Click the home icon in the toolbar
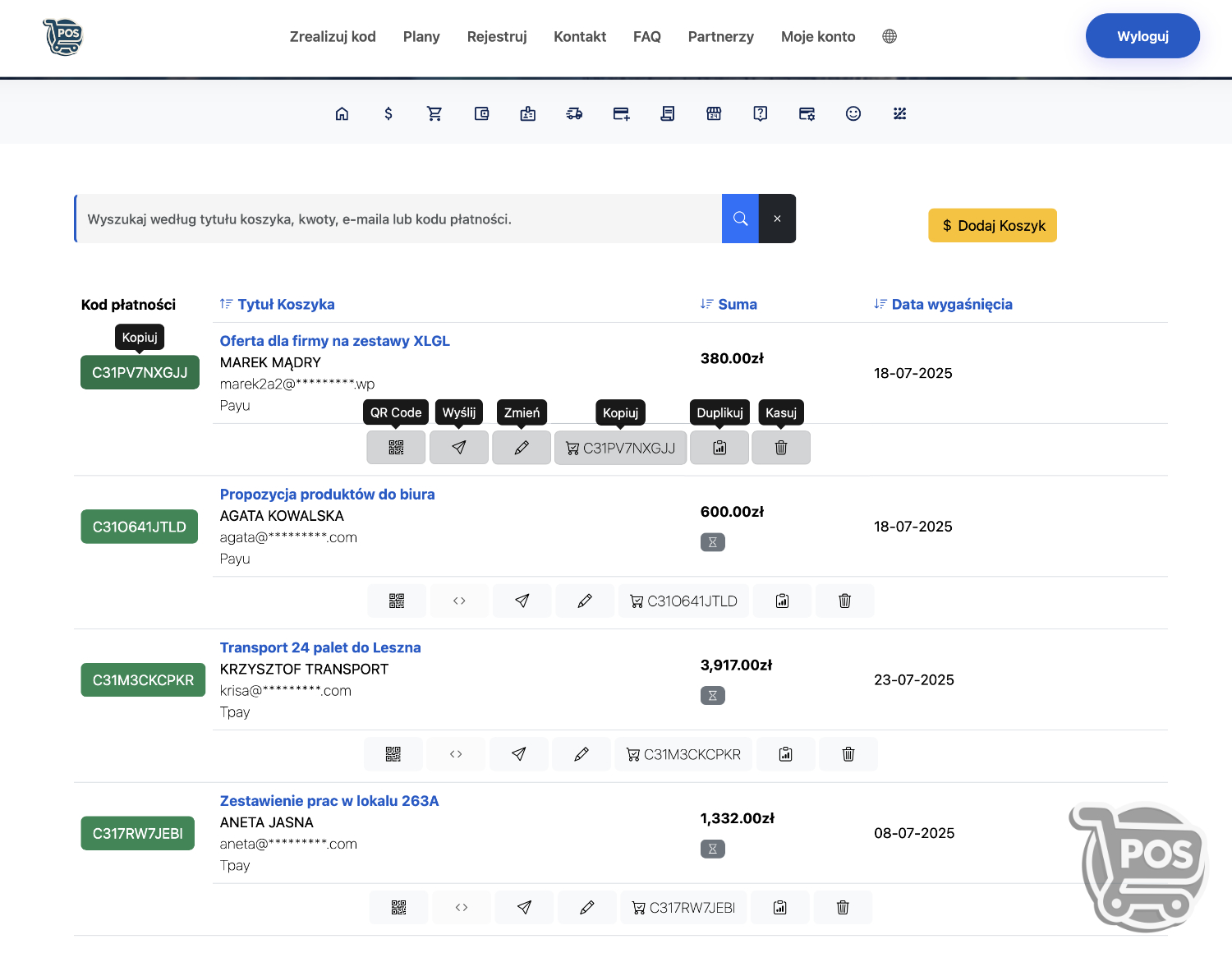1232x953 pixels. [342, 114]
